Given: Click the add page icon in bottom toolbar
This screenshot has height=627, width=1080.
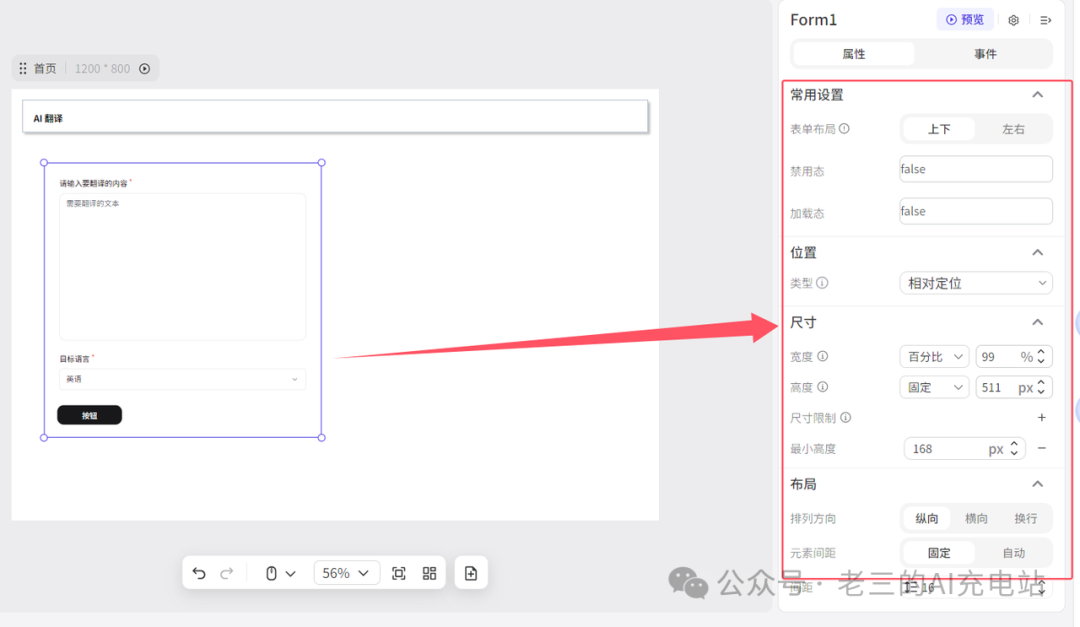Looking at the screenshot, I should point(471,573).
